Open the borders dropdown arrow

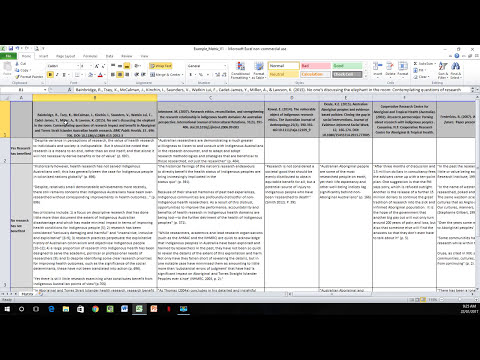pyautogui.click(x=82, y=75)
